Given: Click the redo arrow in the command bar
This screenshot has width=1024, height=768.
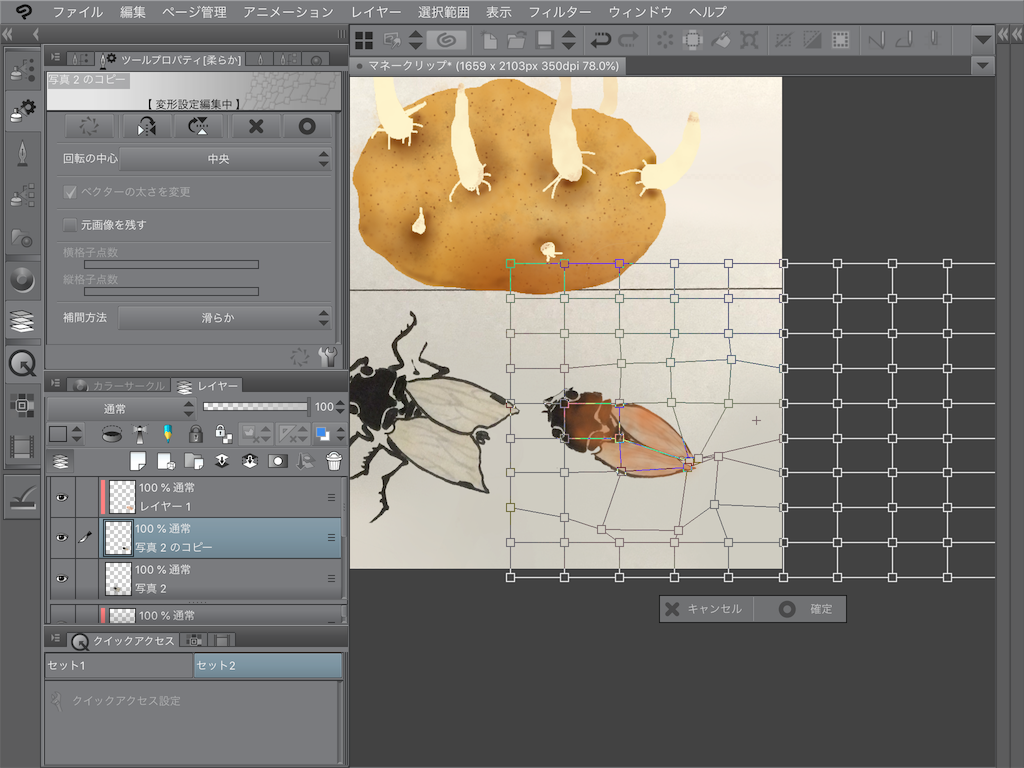Looking at the screenshot, I should (628, 40).
